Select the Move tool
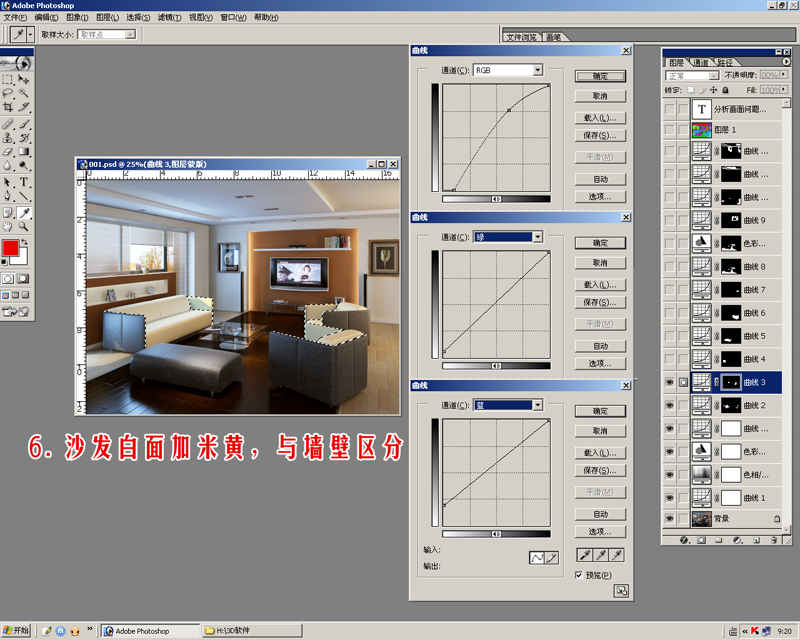The image size is (800, 640). 23,80
